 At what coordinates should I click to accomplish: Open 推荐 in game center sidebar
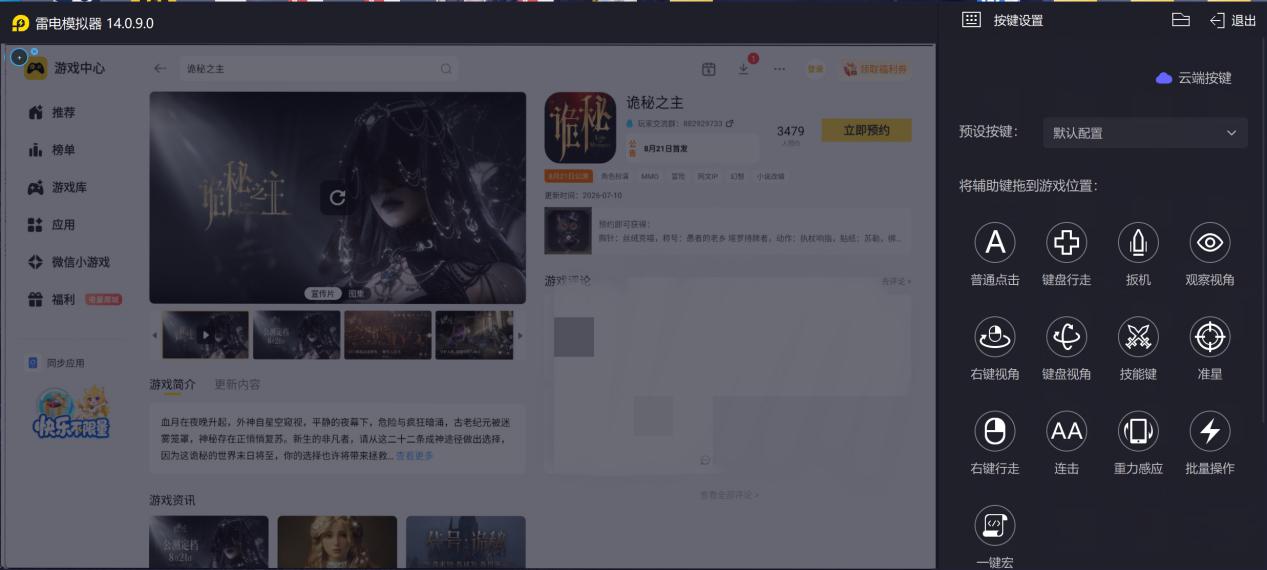coord(52,112)
